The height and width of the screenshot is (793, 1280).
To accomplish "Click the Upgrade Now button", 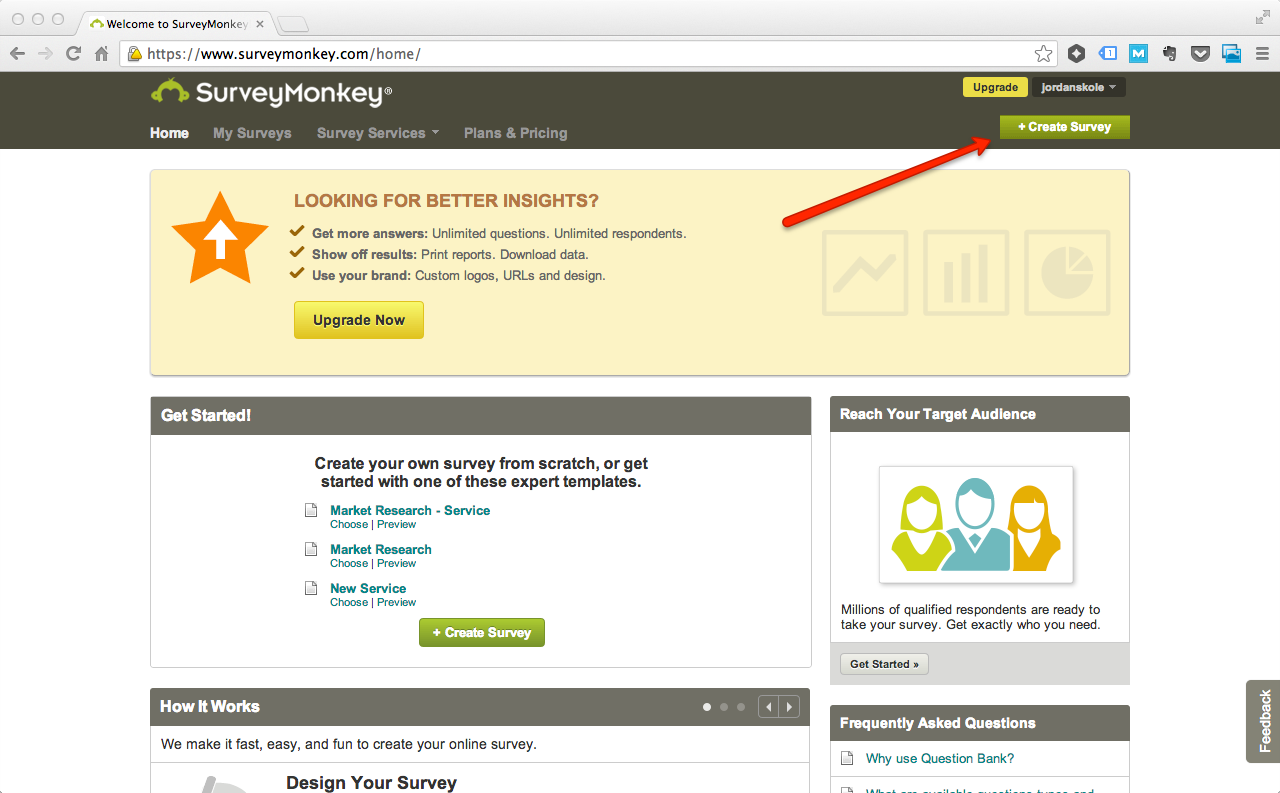I will (358, 319).
